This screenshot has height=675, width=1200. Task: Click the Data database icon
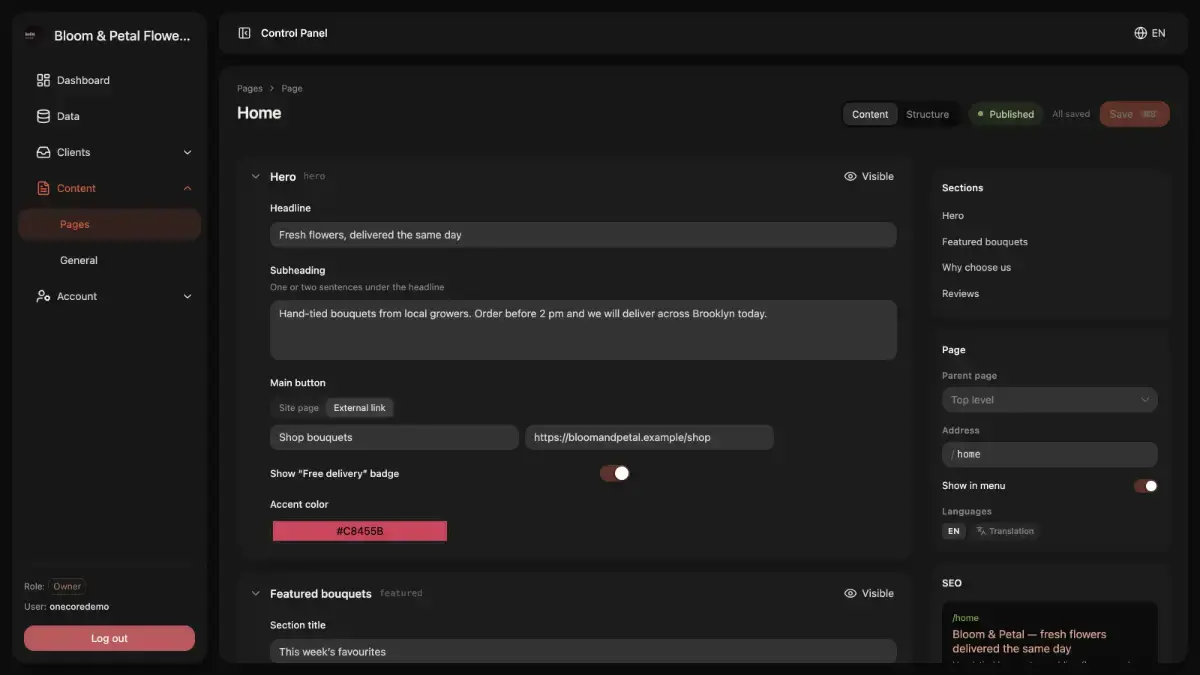click(x=43, y=116)
